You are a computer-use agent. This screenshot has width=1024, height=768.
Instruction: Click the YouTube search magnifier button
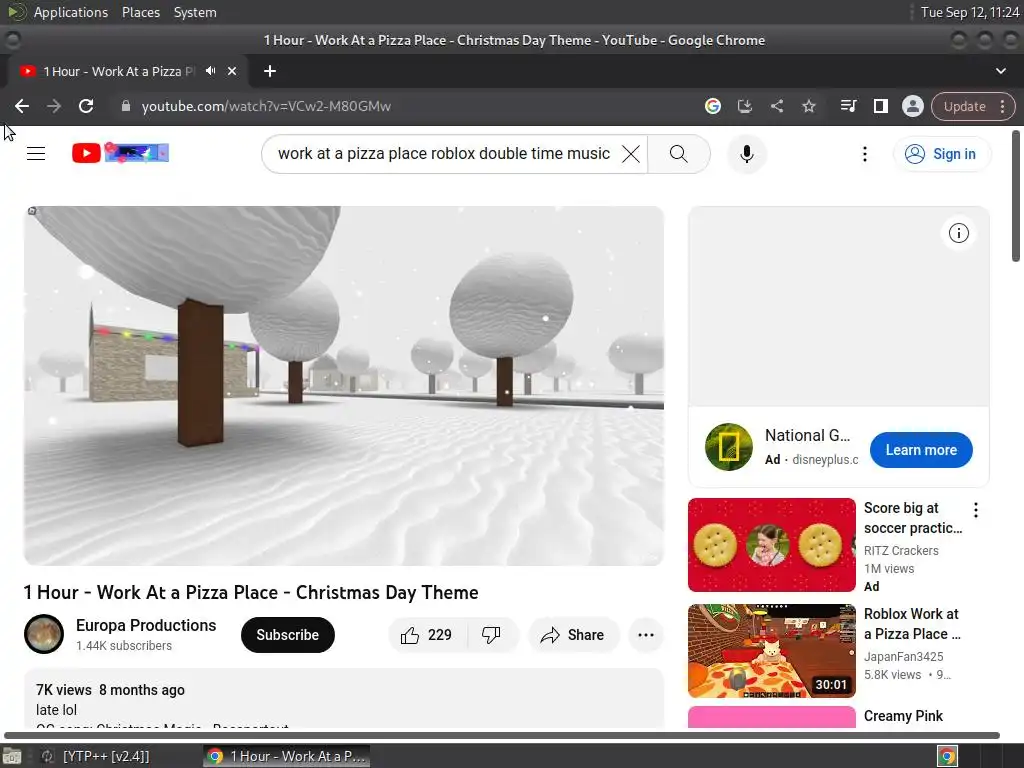[679, 154]
